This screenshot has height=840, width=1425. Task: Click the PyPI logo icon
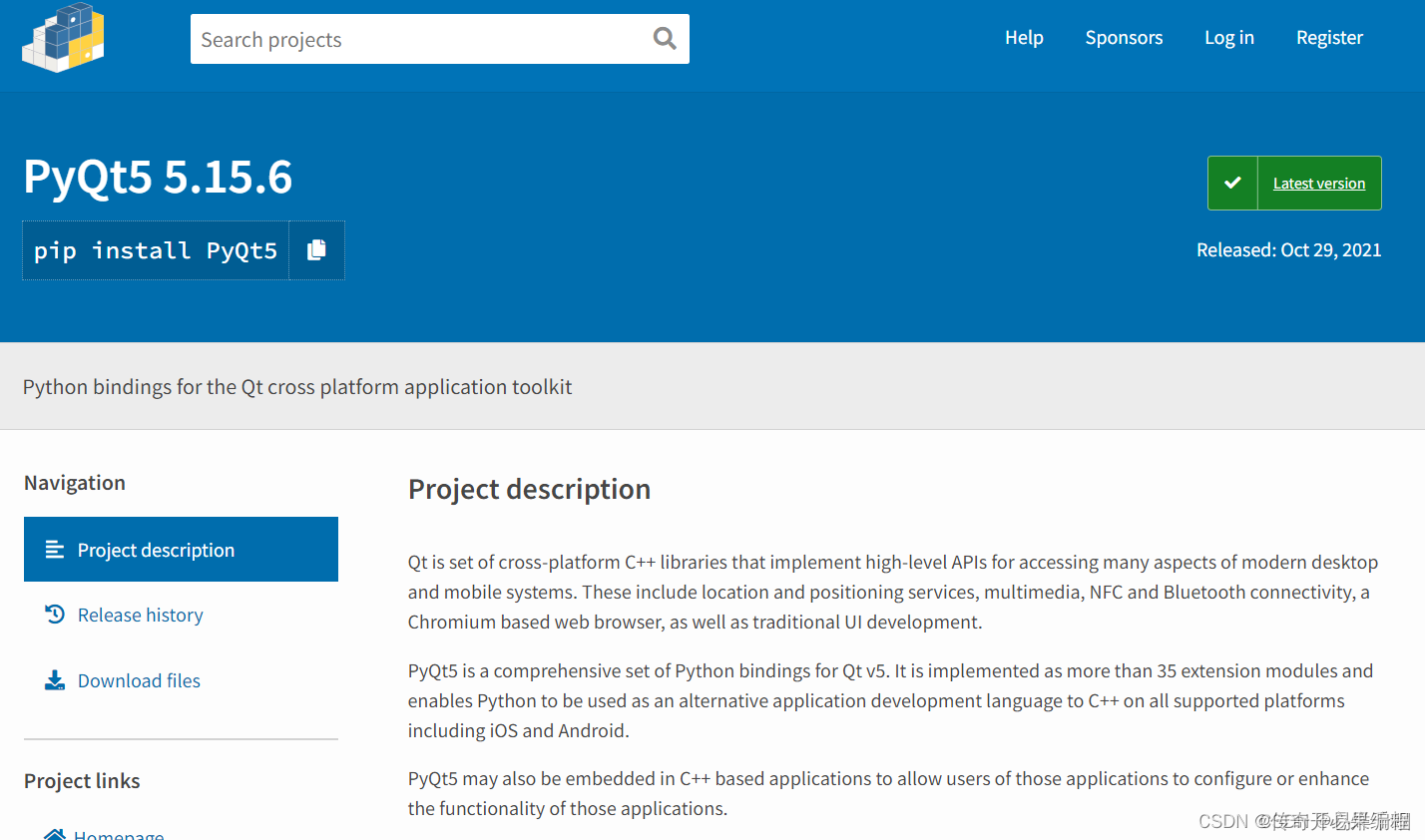[63, 38]
